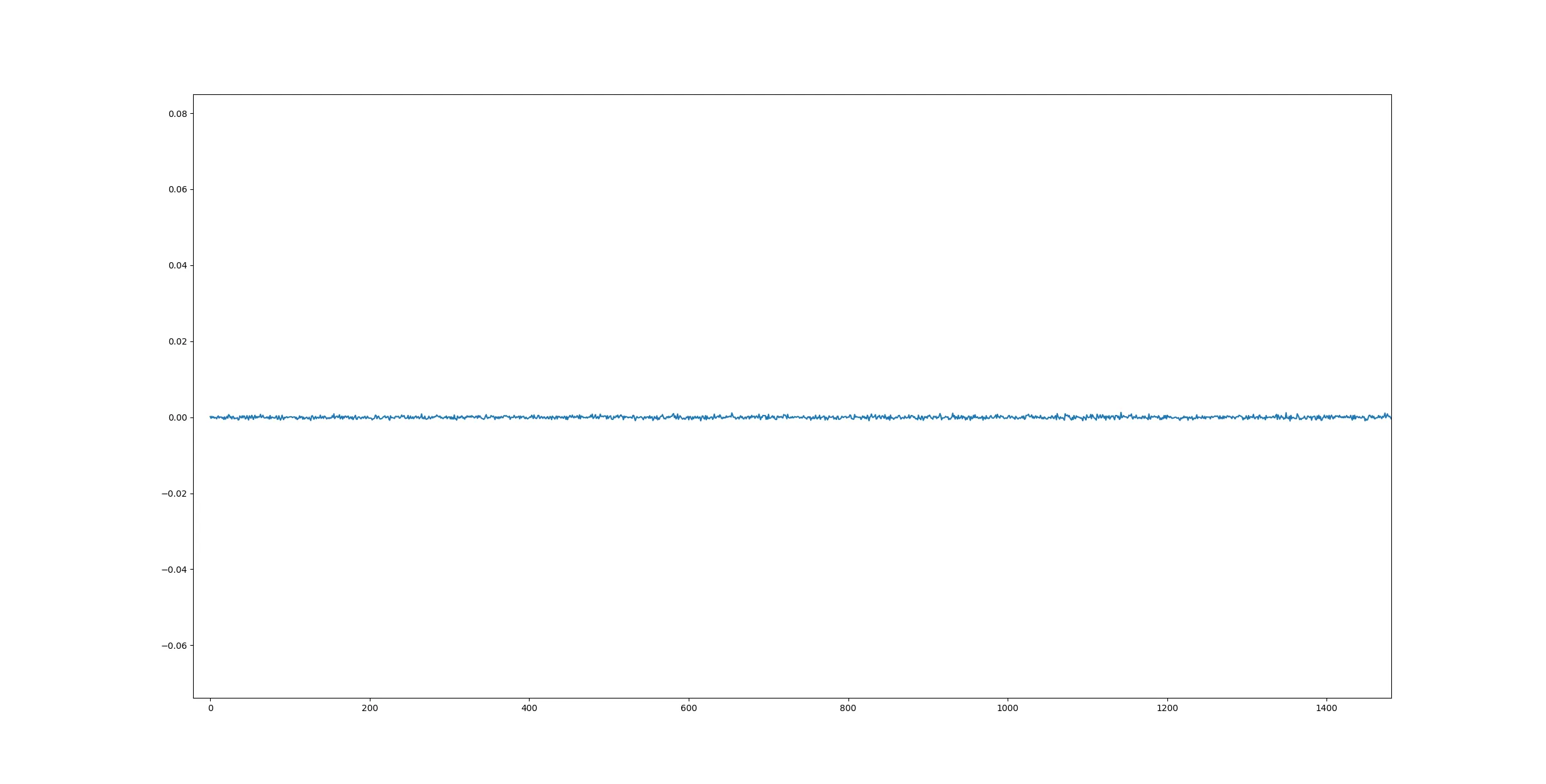Click the 600 x-axis tick label
The width and height of the screenshot is (1546, 784).
pyautogui.click(x=689, y=709)
